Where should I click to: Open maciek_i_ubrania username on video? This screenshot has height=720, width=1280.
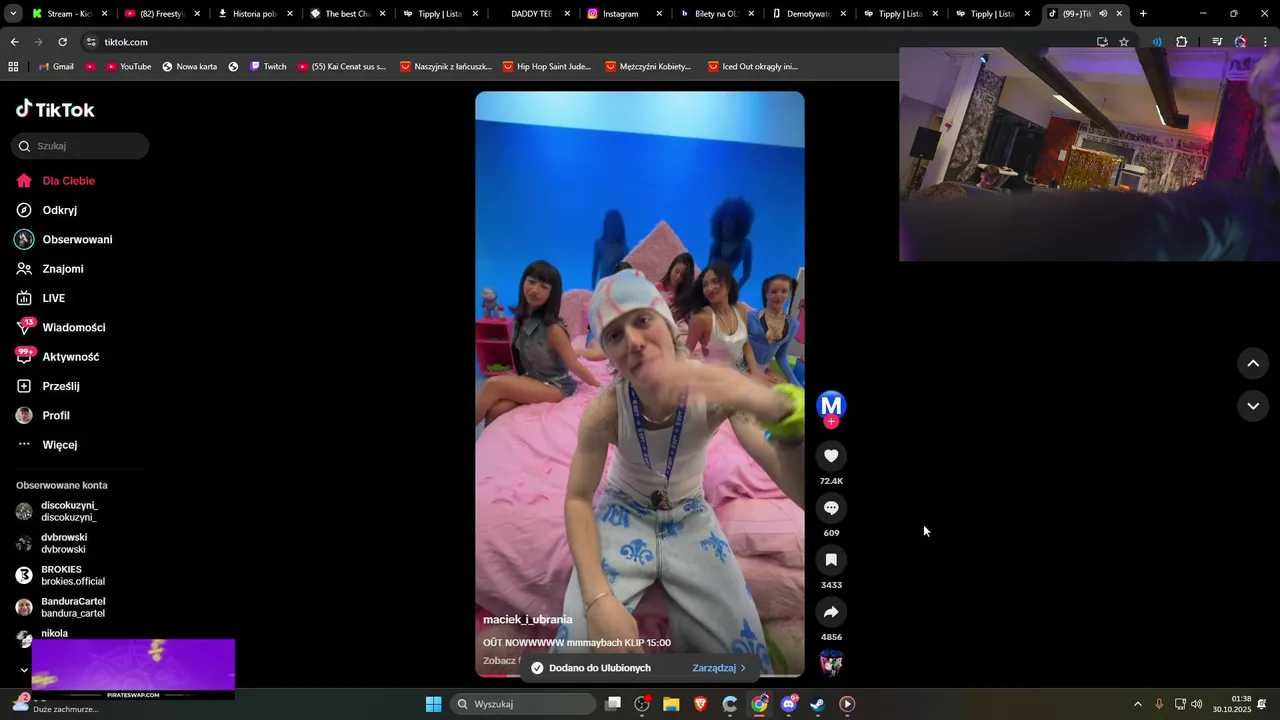point(527,620)
